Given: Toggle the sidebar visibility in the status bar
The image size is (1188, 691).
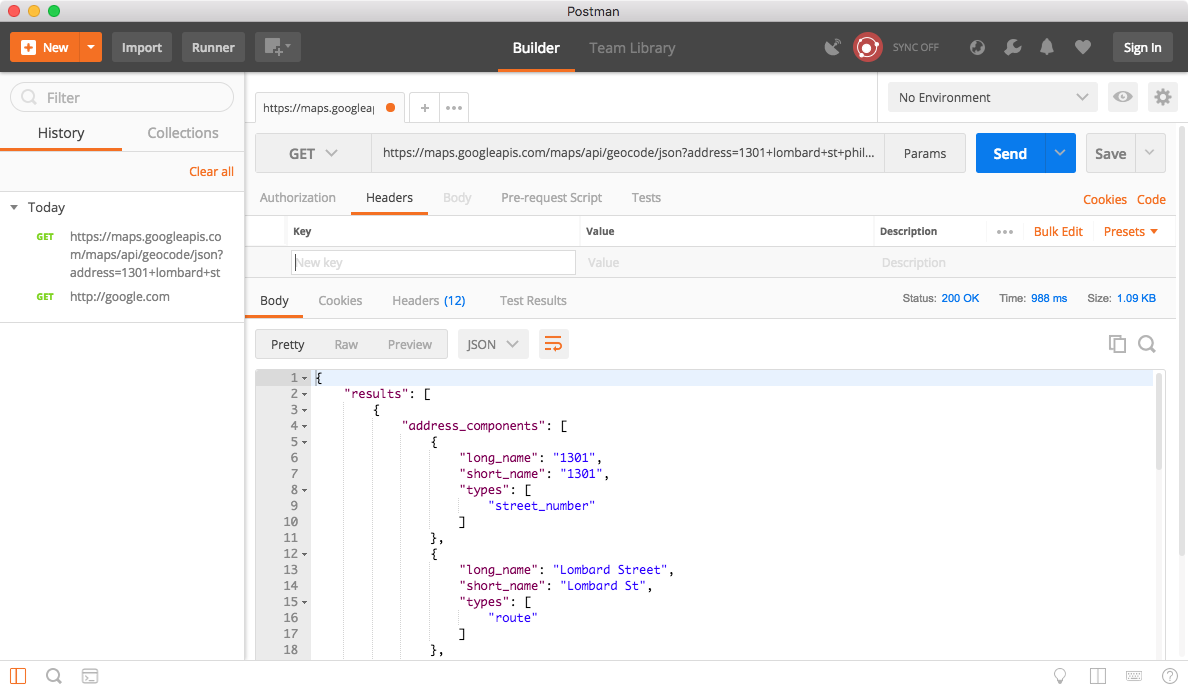Looking at the screenshot, I should 18,676.
